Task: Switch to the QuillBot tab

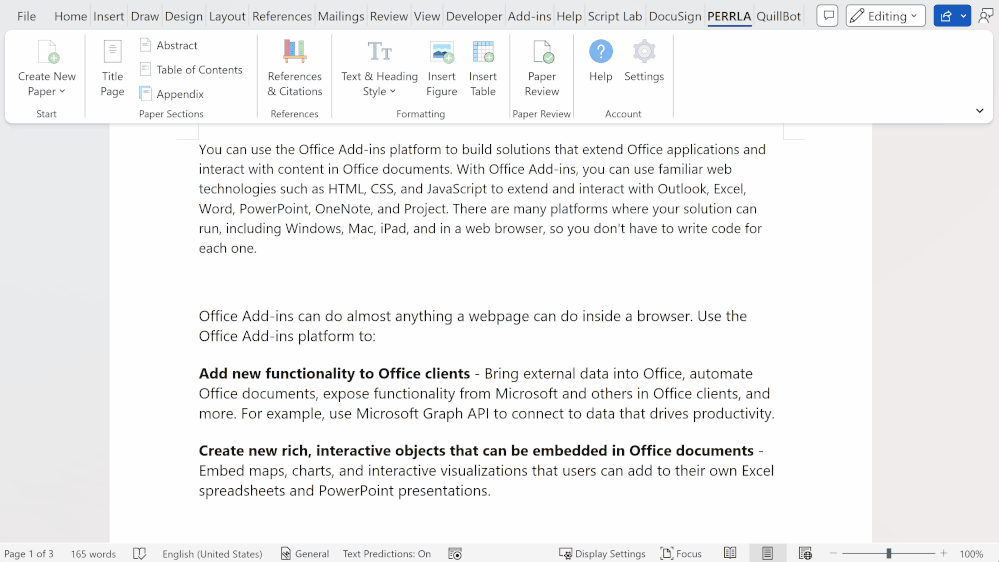Action: [779, 16]
